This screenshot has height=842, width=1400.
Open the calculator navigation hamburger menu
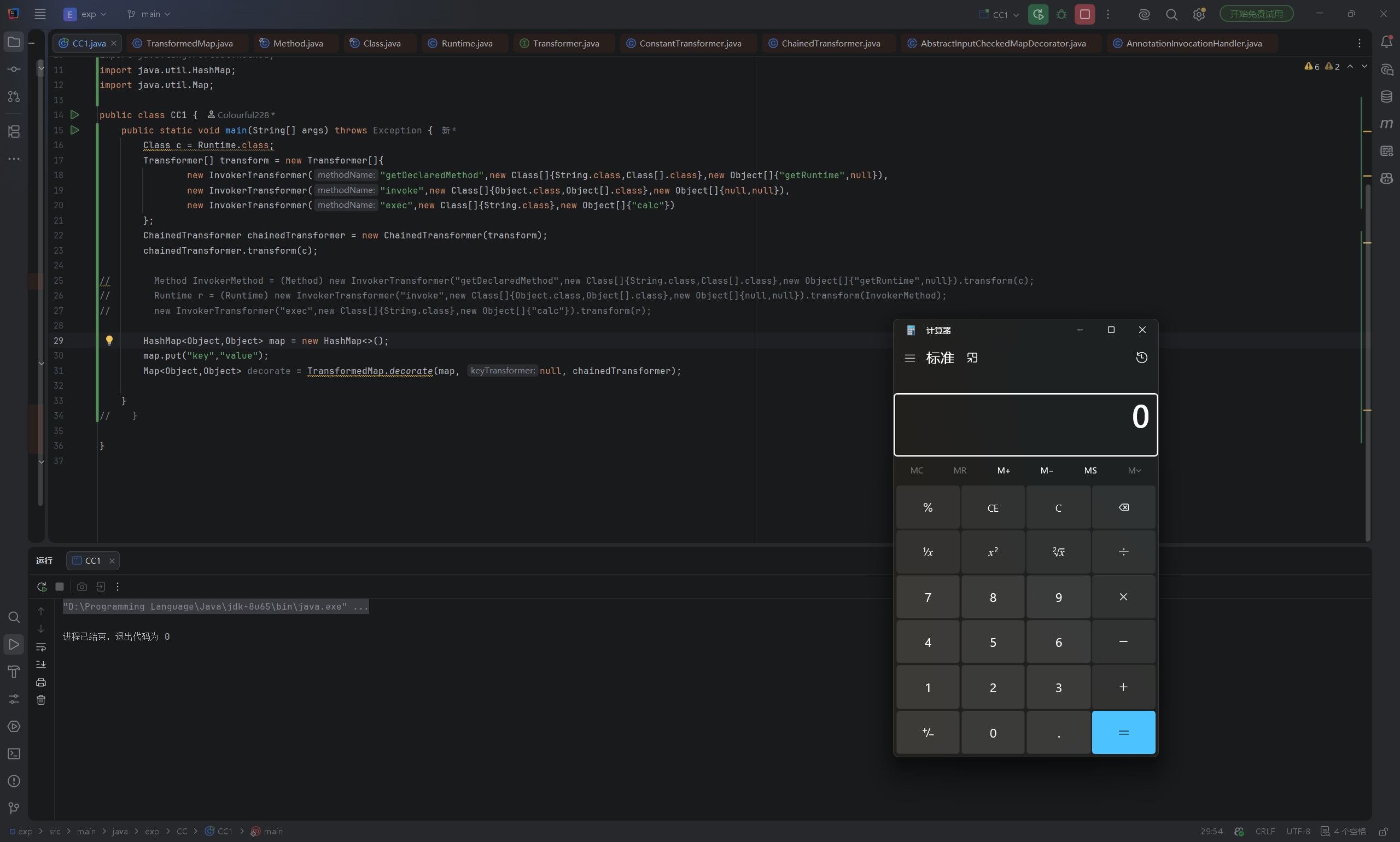[909, 358]
